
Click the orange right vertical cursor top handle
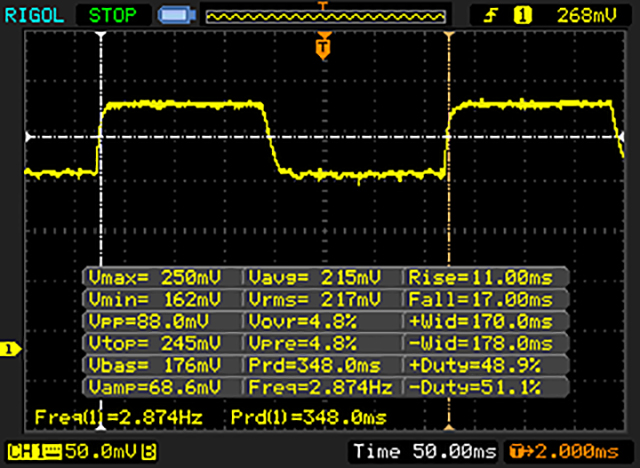click(x=449, y=35)
